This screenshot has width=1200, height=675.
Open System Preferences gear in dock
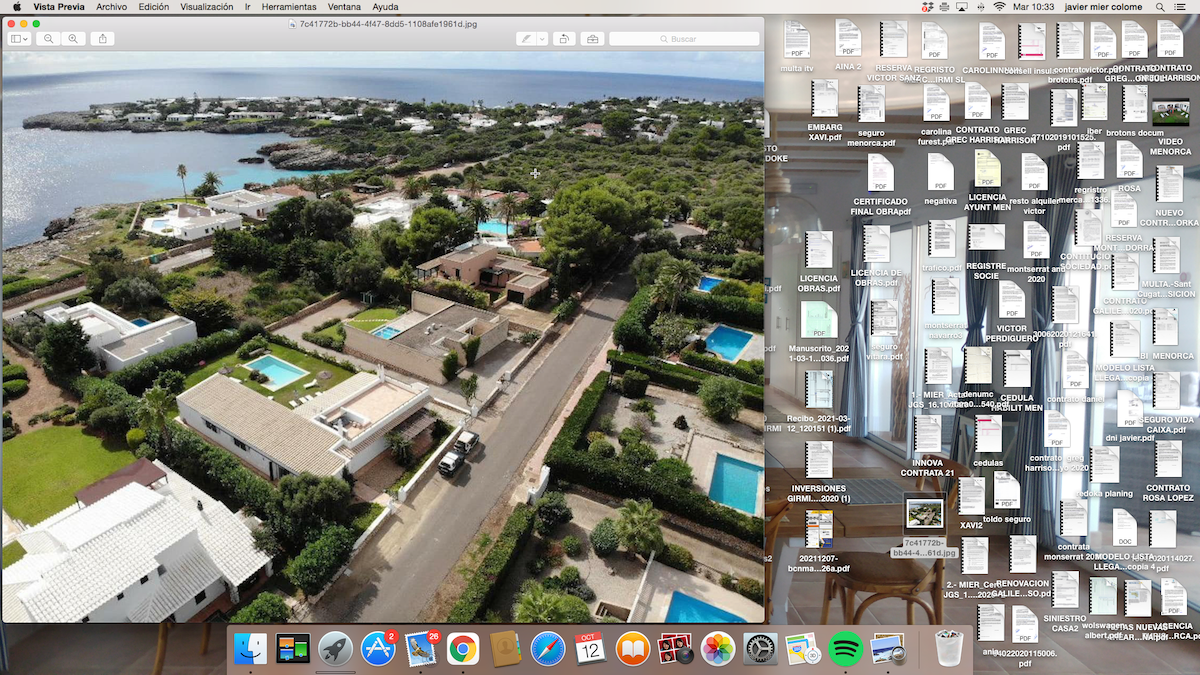coord(761,649)
